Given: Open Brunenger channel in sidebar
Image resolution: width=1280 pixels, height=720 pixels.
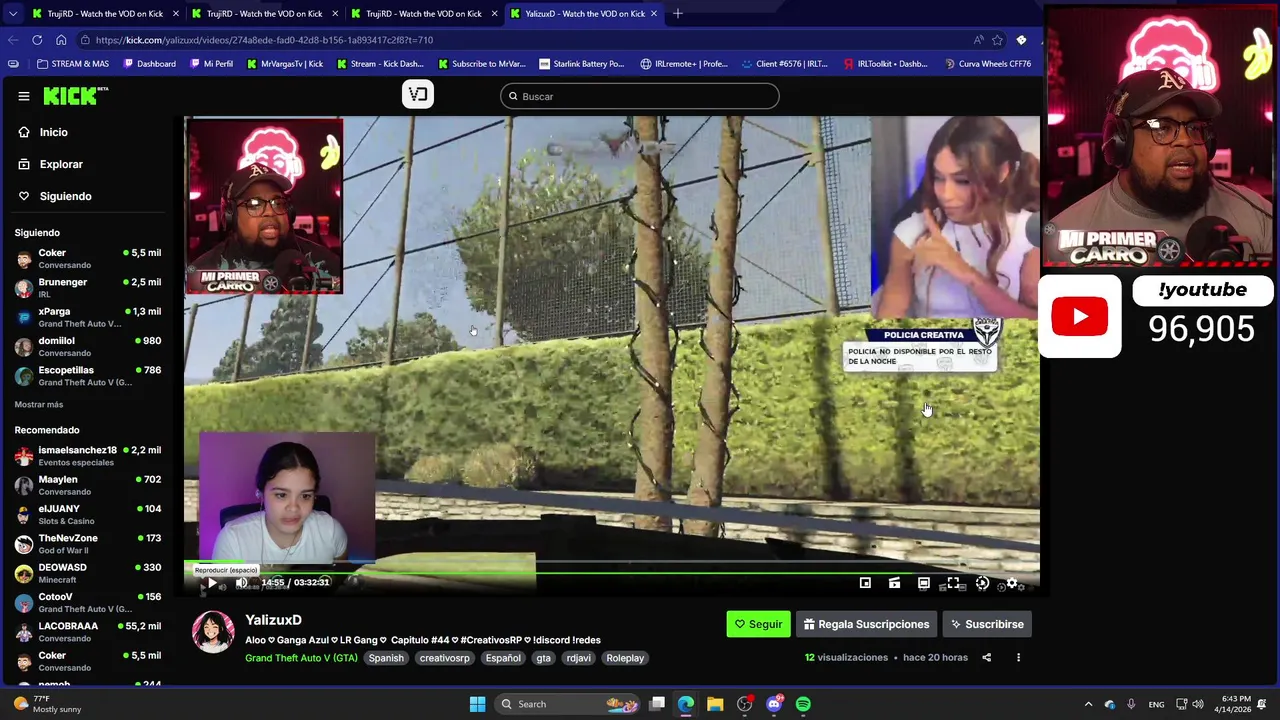Looking at the screenshot, I should [x=88, y=288].
